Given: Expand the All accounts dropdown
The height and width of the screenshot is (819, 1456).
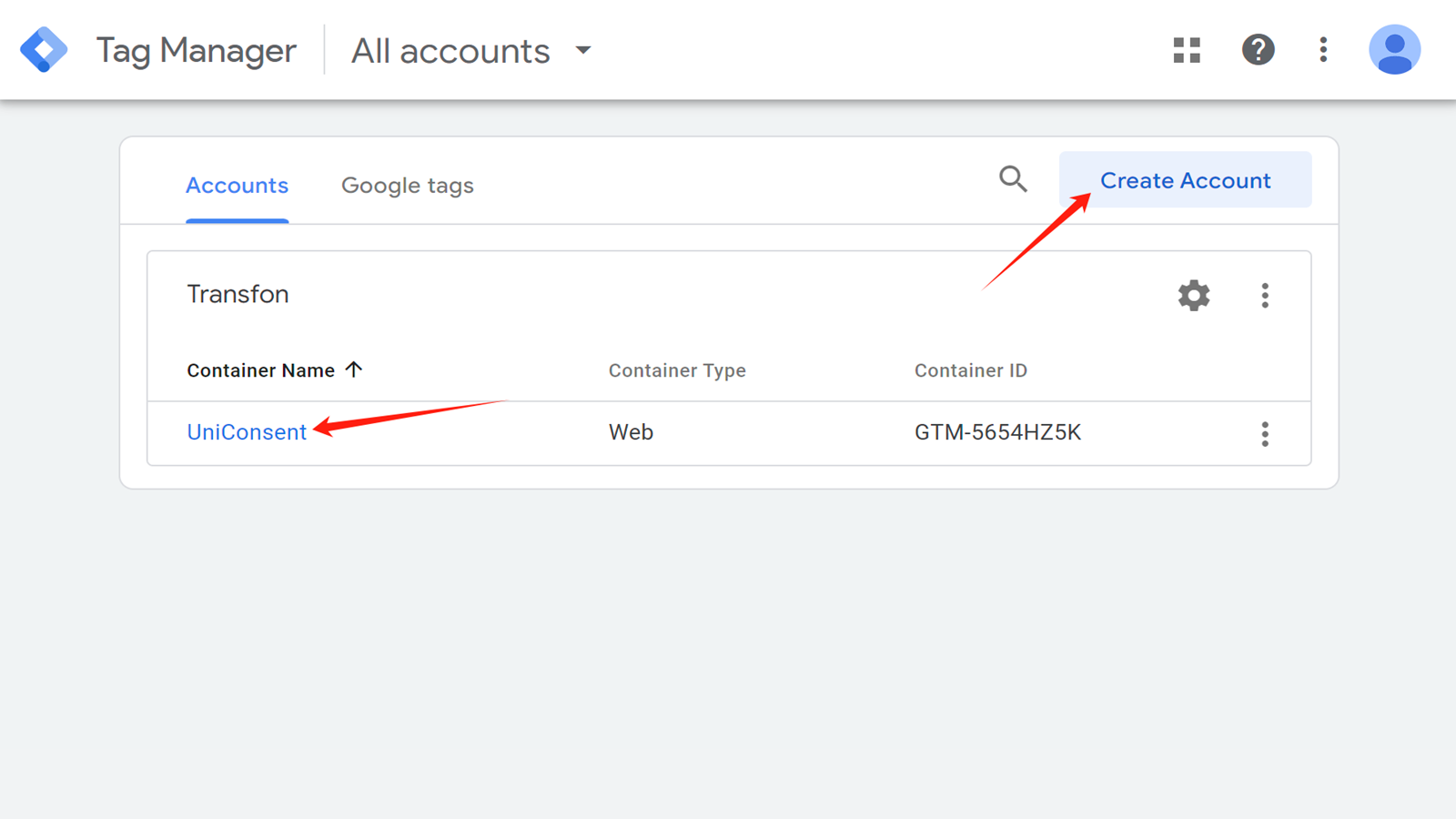Looking at the screenshot, I should pos(472,51).
